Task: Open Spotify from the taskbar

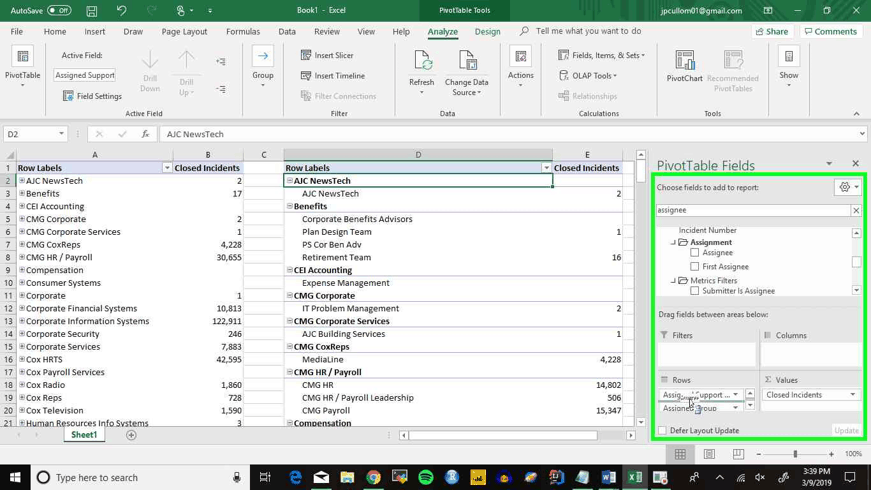Action: pos(425,477)
